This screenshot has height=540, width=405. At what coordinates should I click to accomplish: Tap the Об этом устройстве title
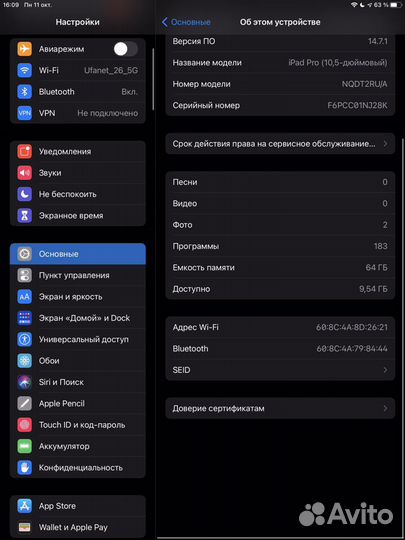pos(280,22)
